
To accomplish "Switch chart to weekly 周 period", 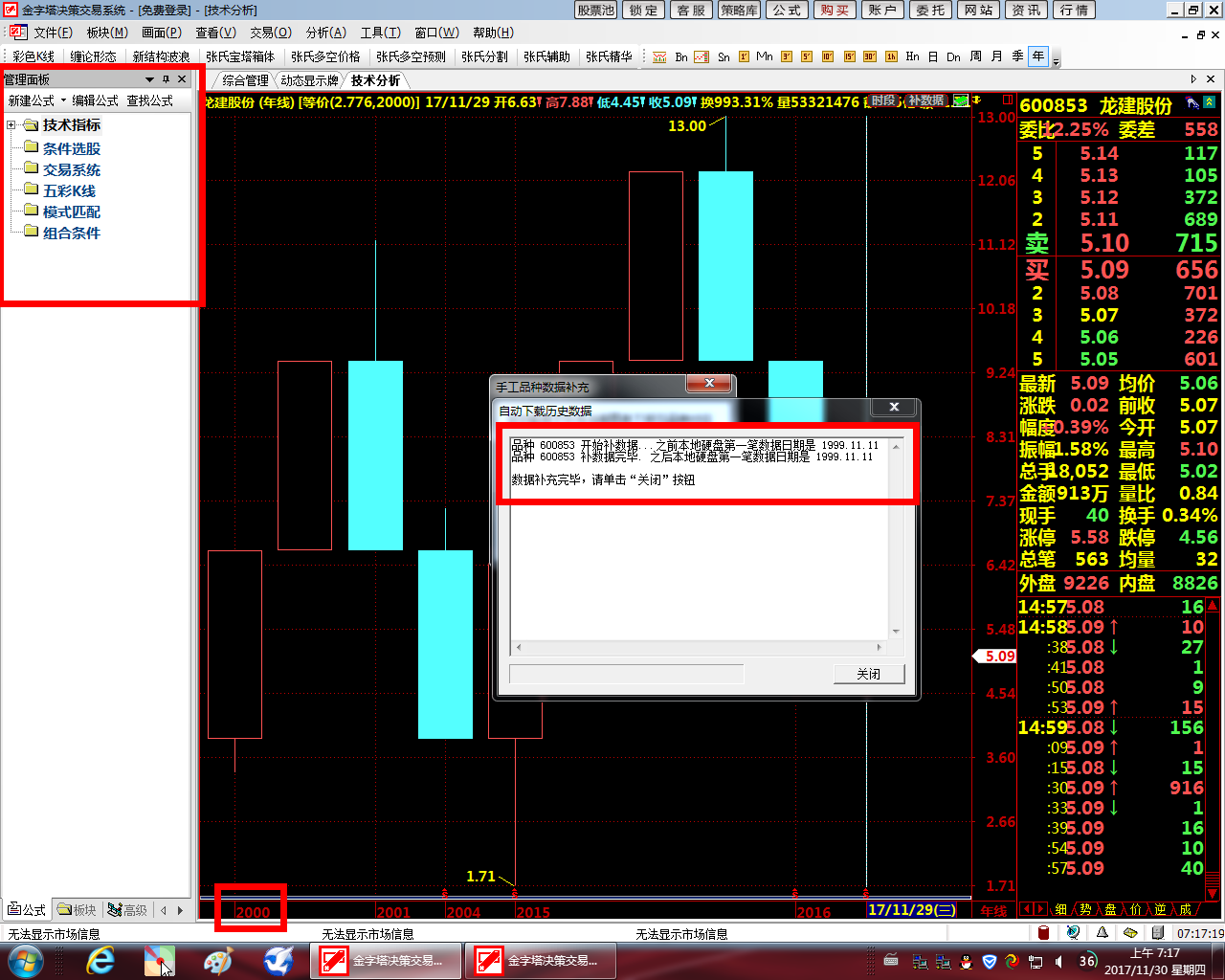I will 975,57.
